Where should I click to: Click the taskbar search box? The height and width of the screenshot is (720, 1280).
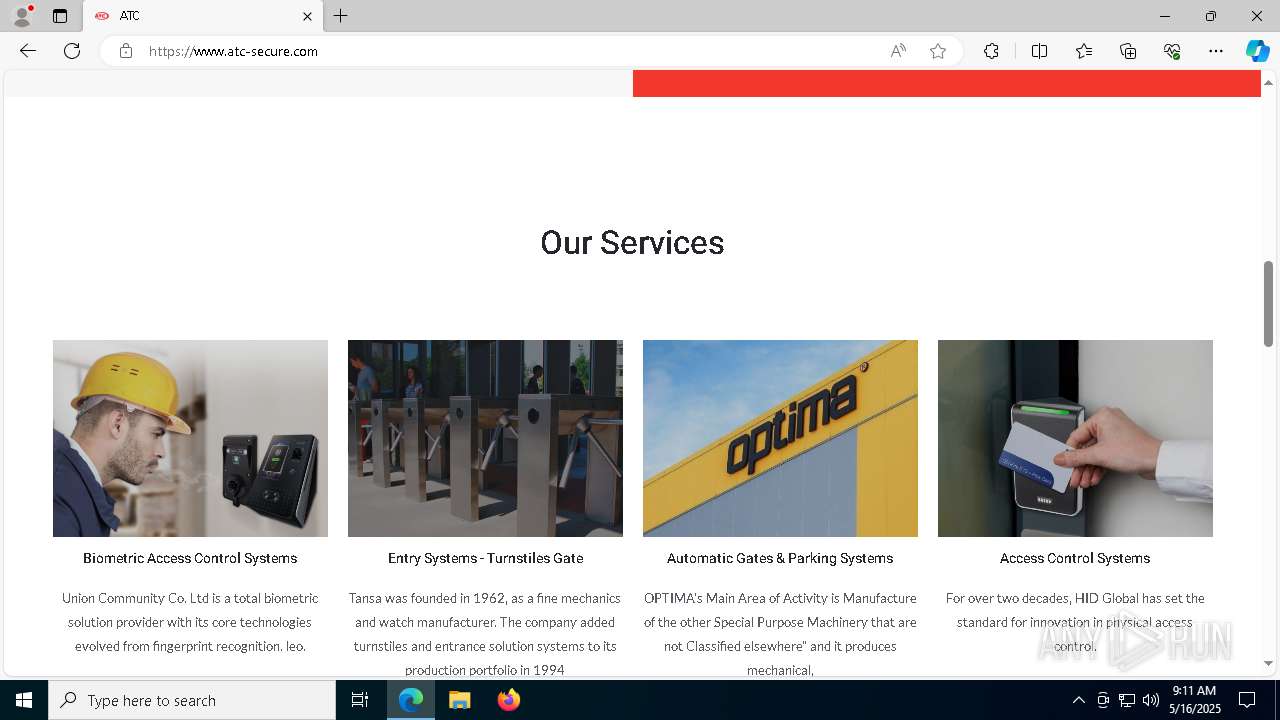[192, 700]
